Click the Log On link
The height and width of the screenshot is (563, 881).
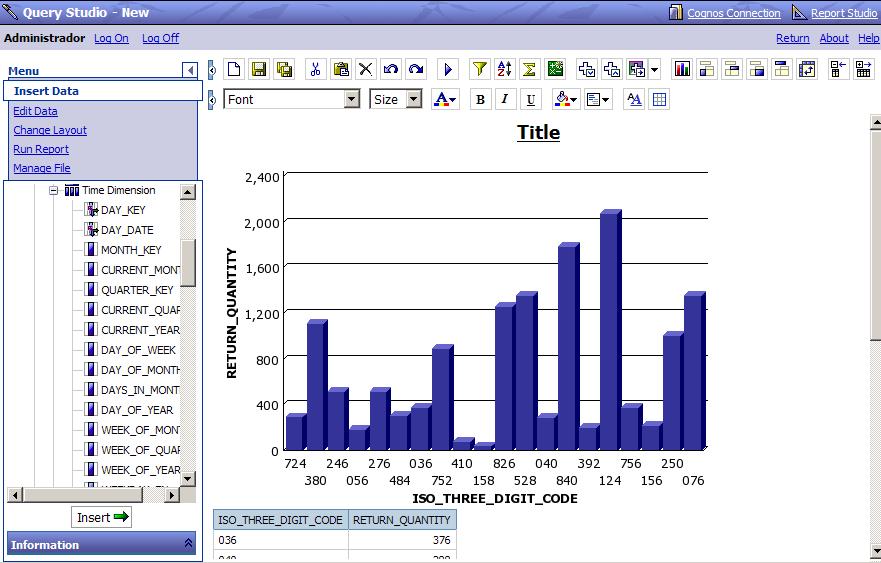(x=111, y=38)
